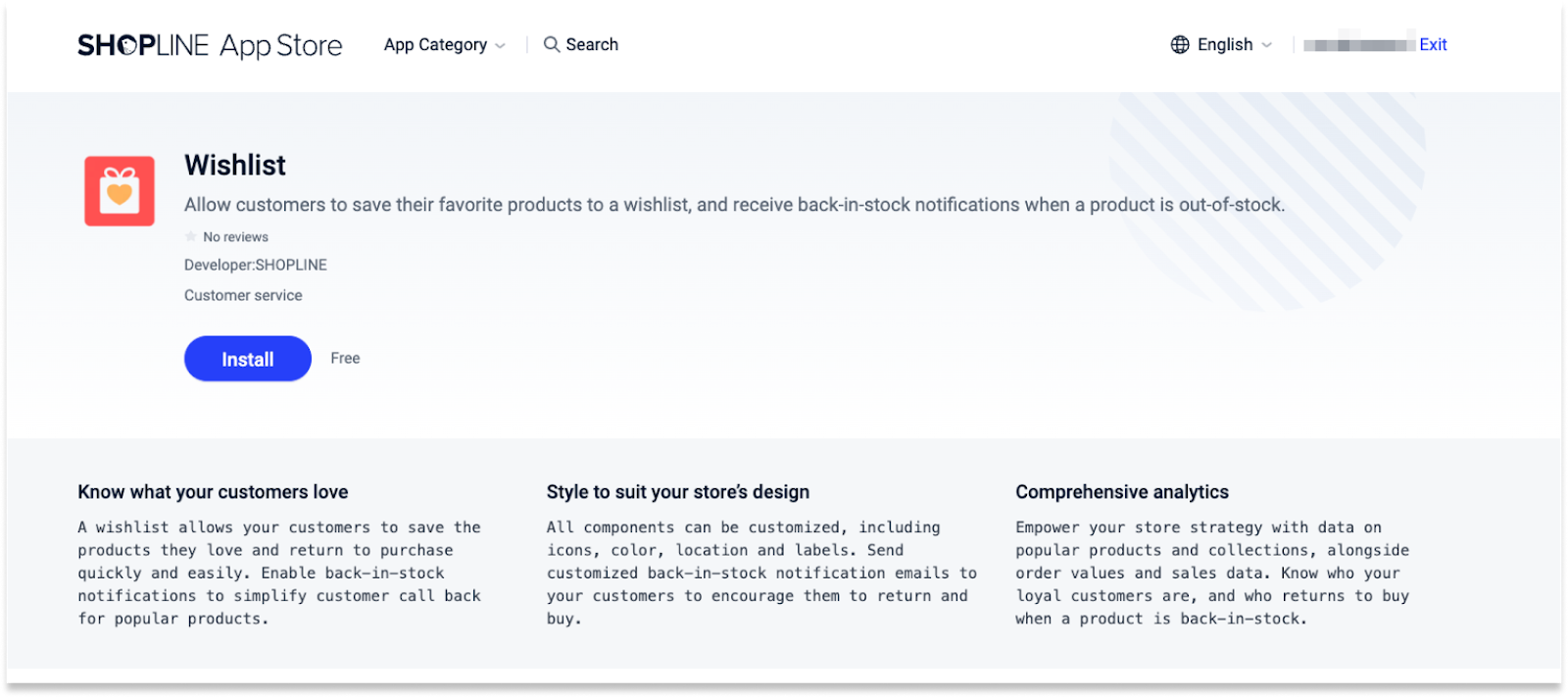Expand the App Category dropdown chevron
Screen dimensions: 1568x698
tap(501, 45)
